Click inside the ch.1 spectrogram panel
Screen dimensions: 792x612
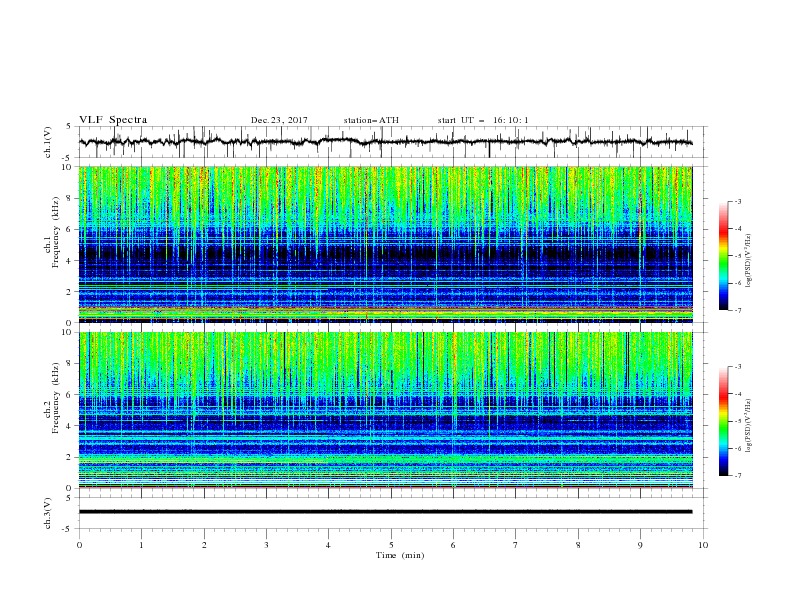pos(386,244)
